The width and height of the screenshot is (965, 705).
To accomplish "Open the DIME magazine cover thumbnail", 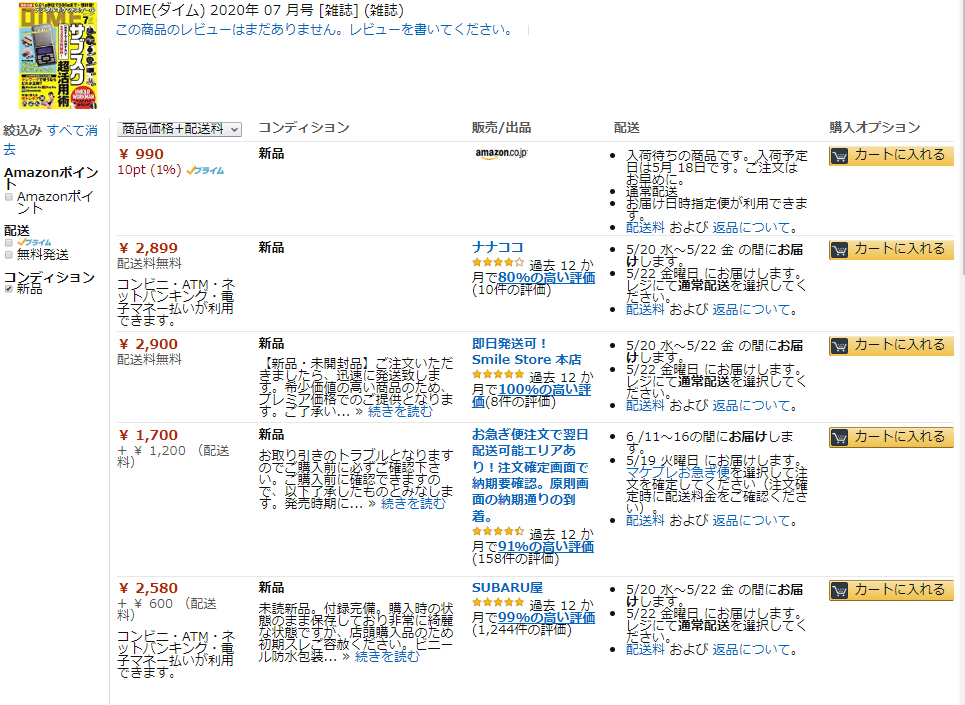I will pos(58,55).
